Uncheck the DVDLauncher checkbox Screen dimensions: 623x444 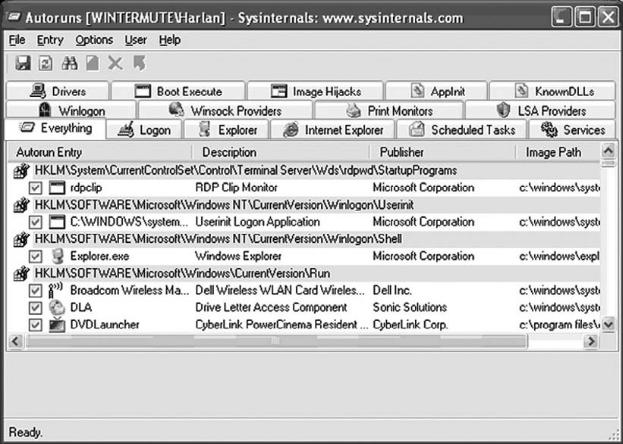pos(35,325)
